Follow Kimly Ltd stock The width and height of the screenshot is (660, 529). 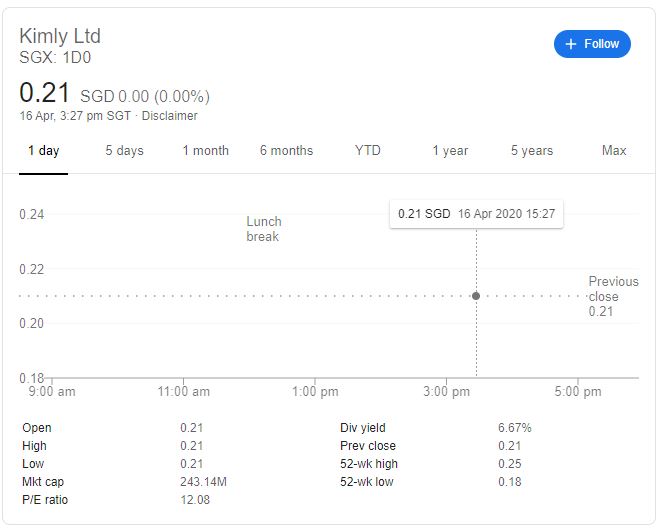click(x=592, y=44)
